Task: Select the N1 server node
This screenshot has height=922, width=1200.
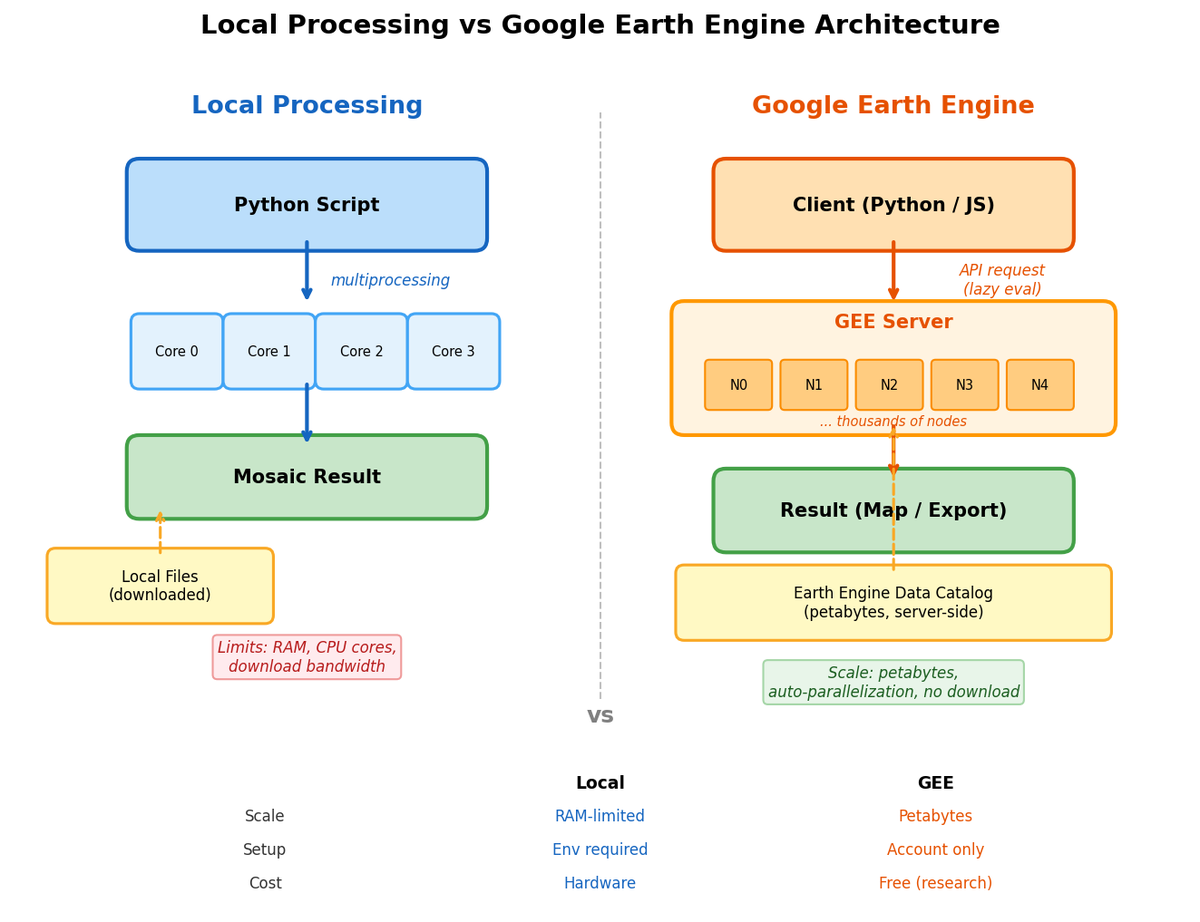Action: click(814, 385)
